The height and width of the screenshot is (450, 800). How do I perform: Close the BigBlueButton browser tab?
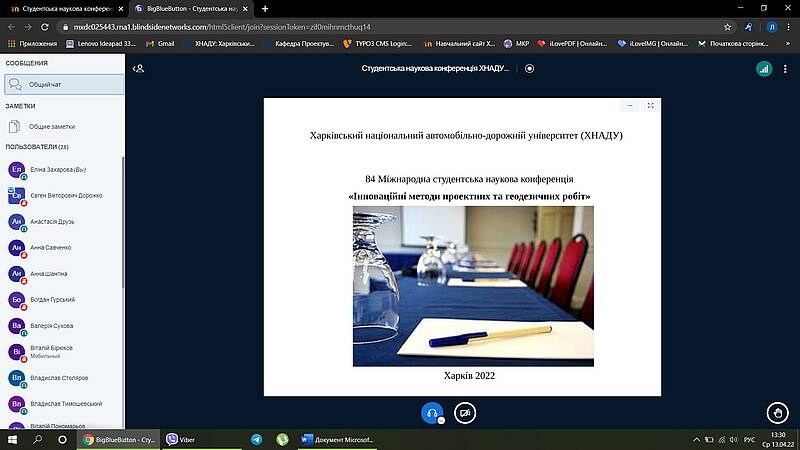[x=245, y=9]
